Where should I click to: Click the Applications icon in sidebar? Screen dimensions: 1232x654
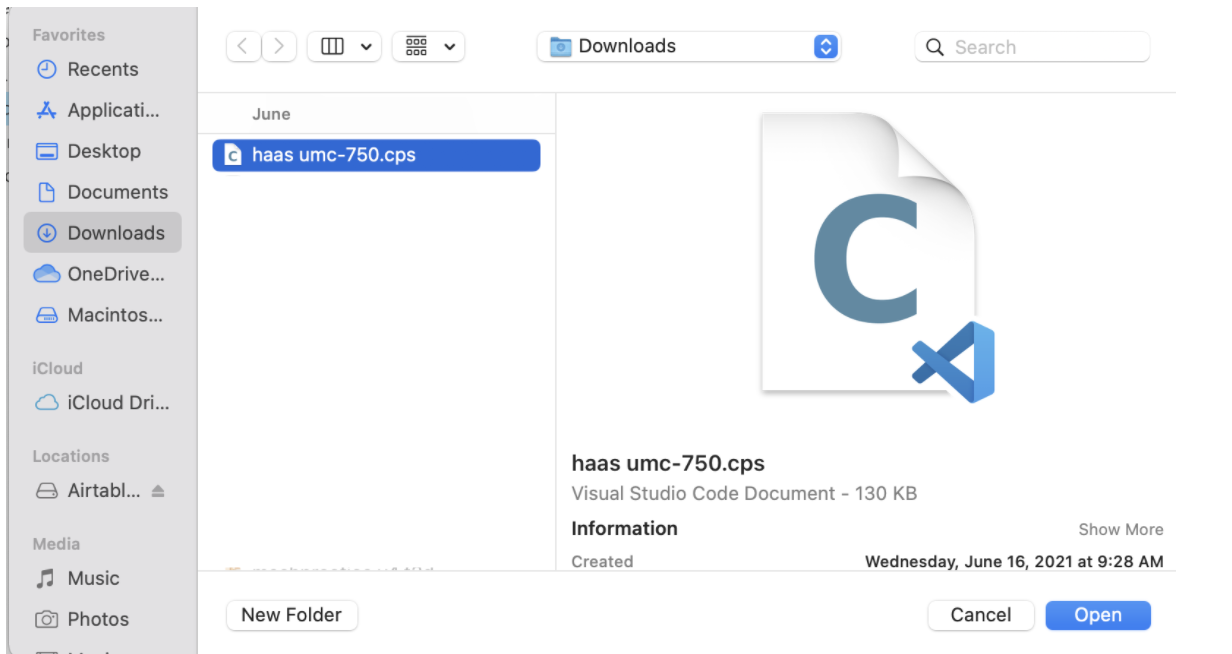46,111
